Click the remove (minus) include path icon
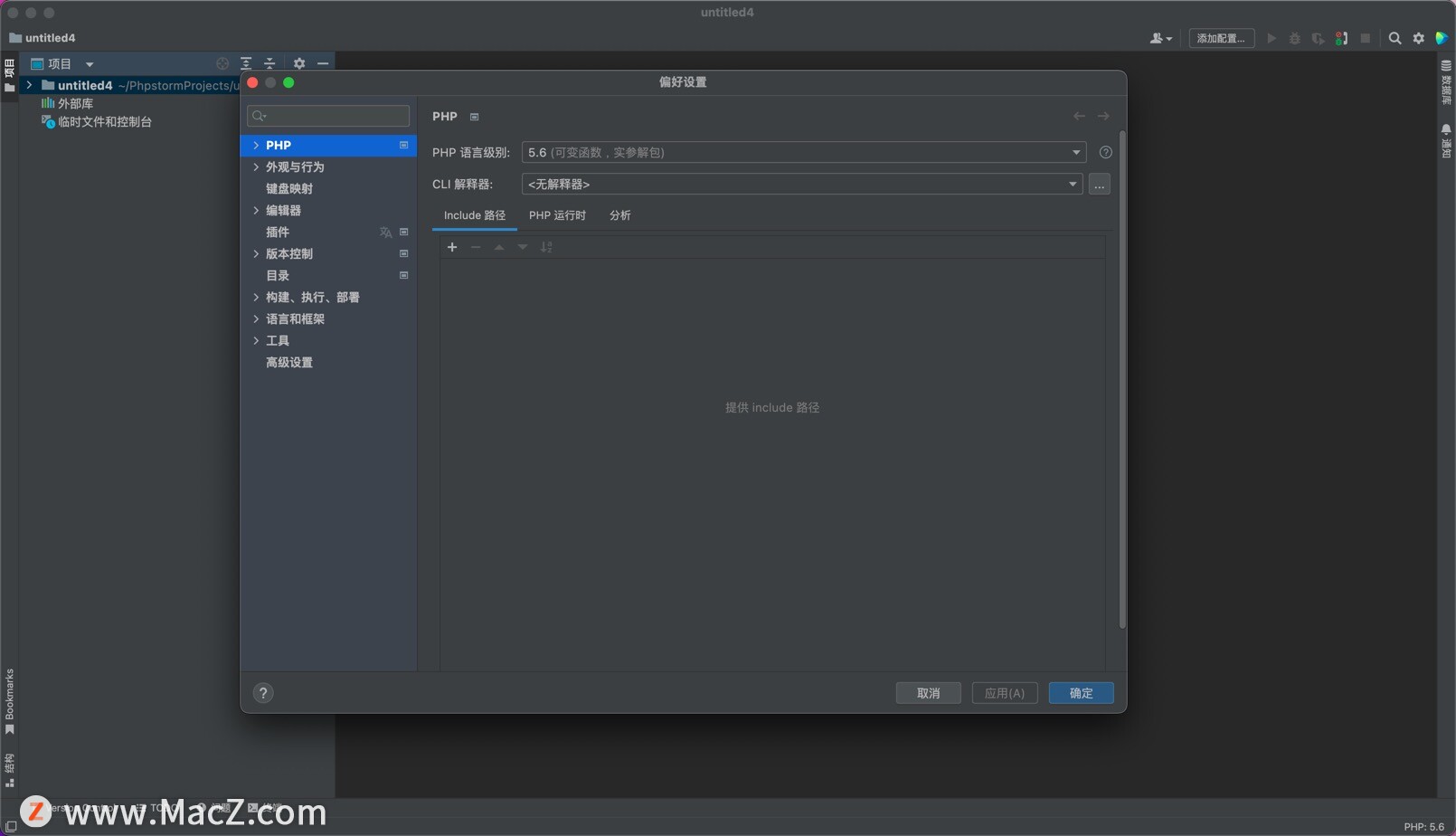Screen dimensions: 1456x836 coord(476,247)
